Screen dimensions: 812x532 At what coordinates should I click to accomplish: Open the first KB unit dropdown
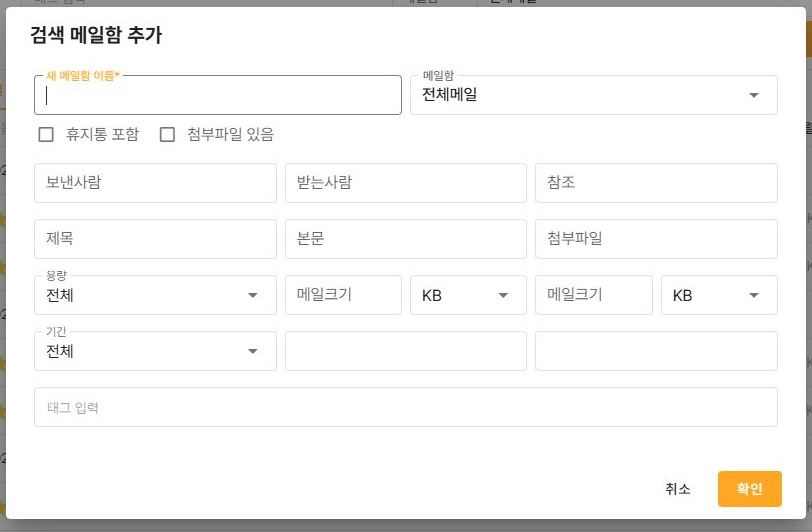pos(468,295)
